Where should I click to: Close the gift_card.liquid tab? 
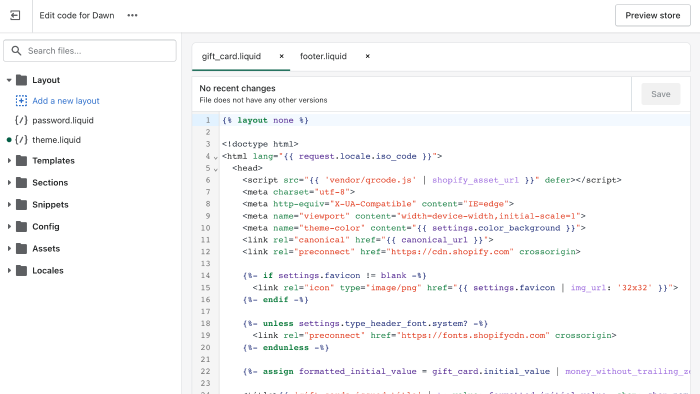tap(282, 56)
